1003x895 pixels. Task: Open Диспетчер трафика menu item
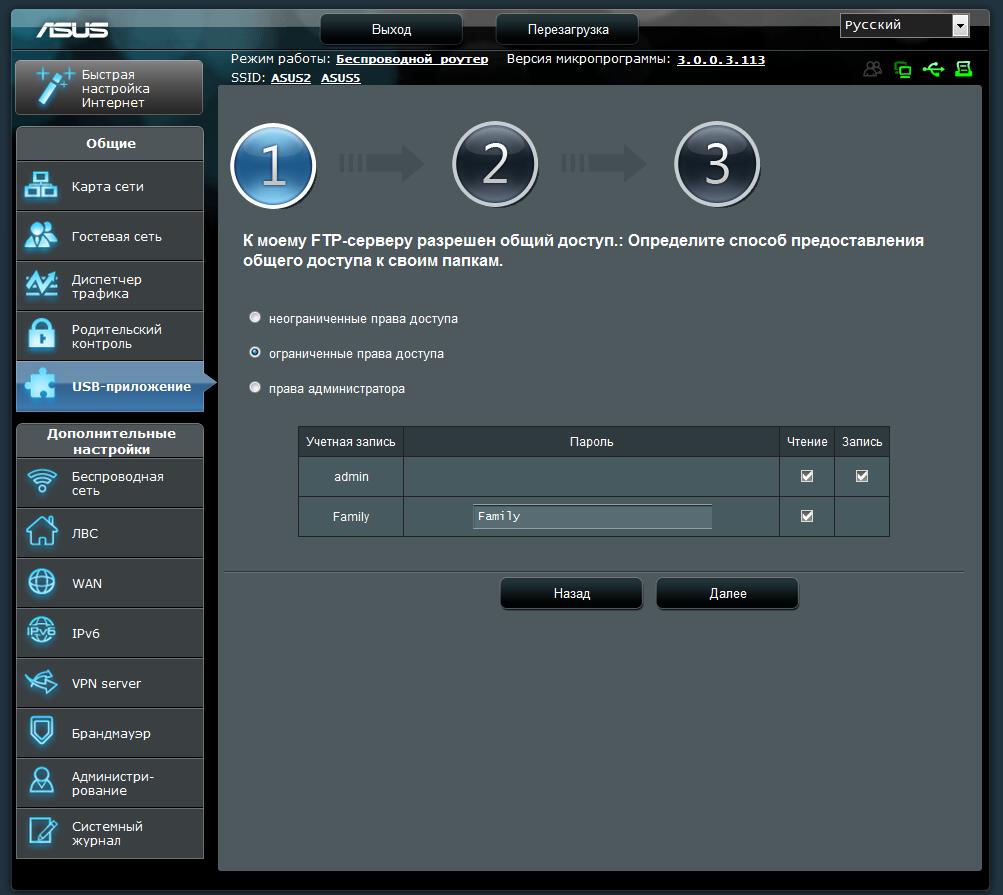109,286
